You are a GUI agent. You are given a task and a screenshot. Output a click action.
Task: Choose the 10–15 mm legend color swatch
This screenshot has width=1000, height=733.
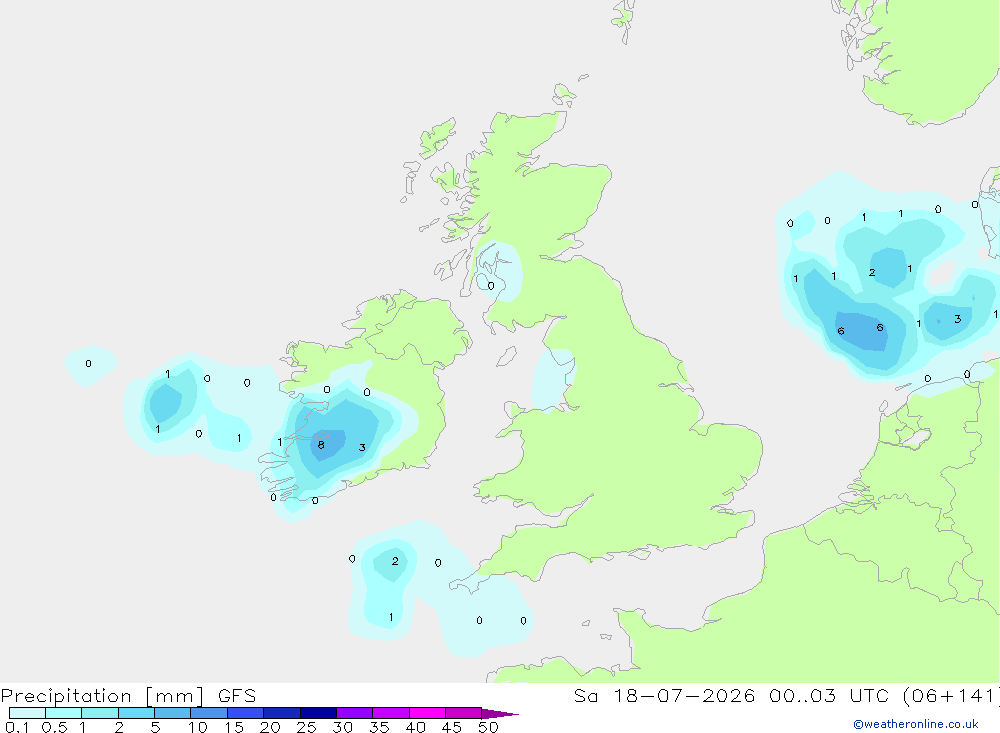(x=209, y=713)
